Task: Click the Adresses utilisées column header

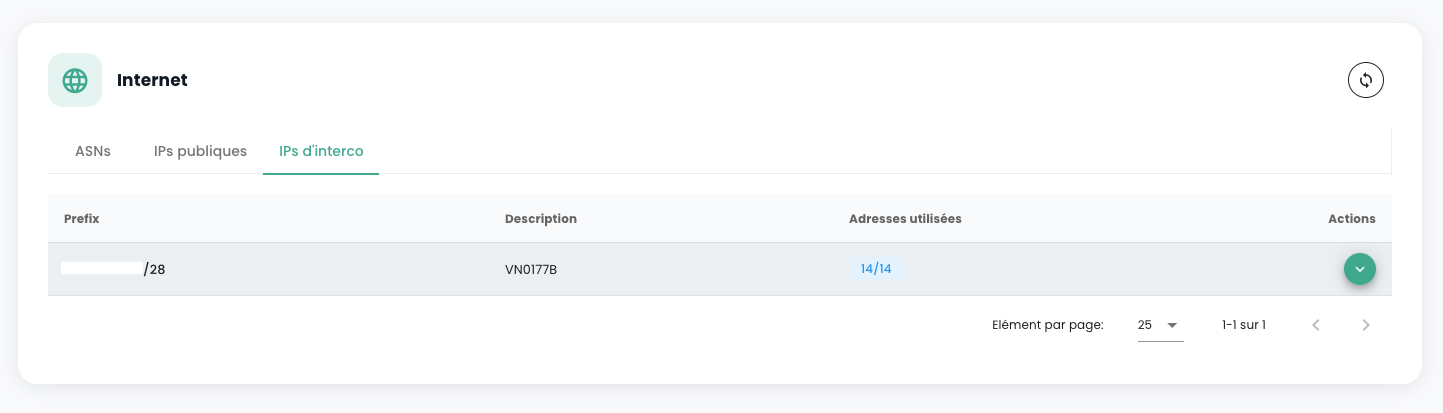Action: coord(905,218)
